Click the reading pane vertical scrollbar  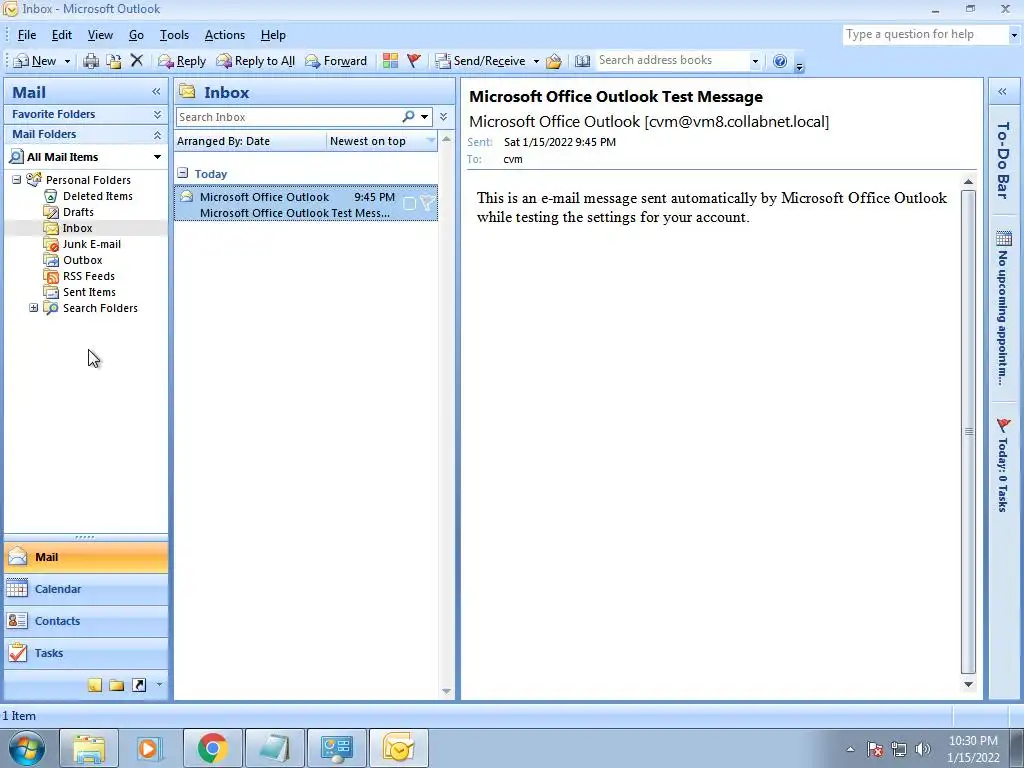[968, 432]
